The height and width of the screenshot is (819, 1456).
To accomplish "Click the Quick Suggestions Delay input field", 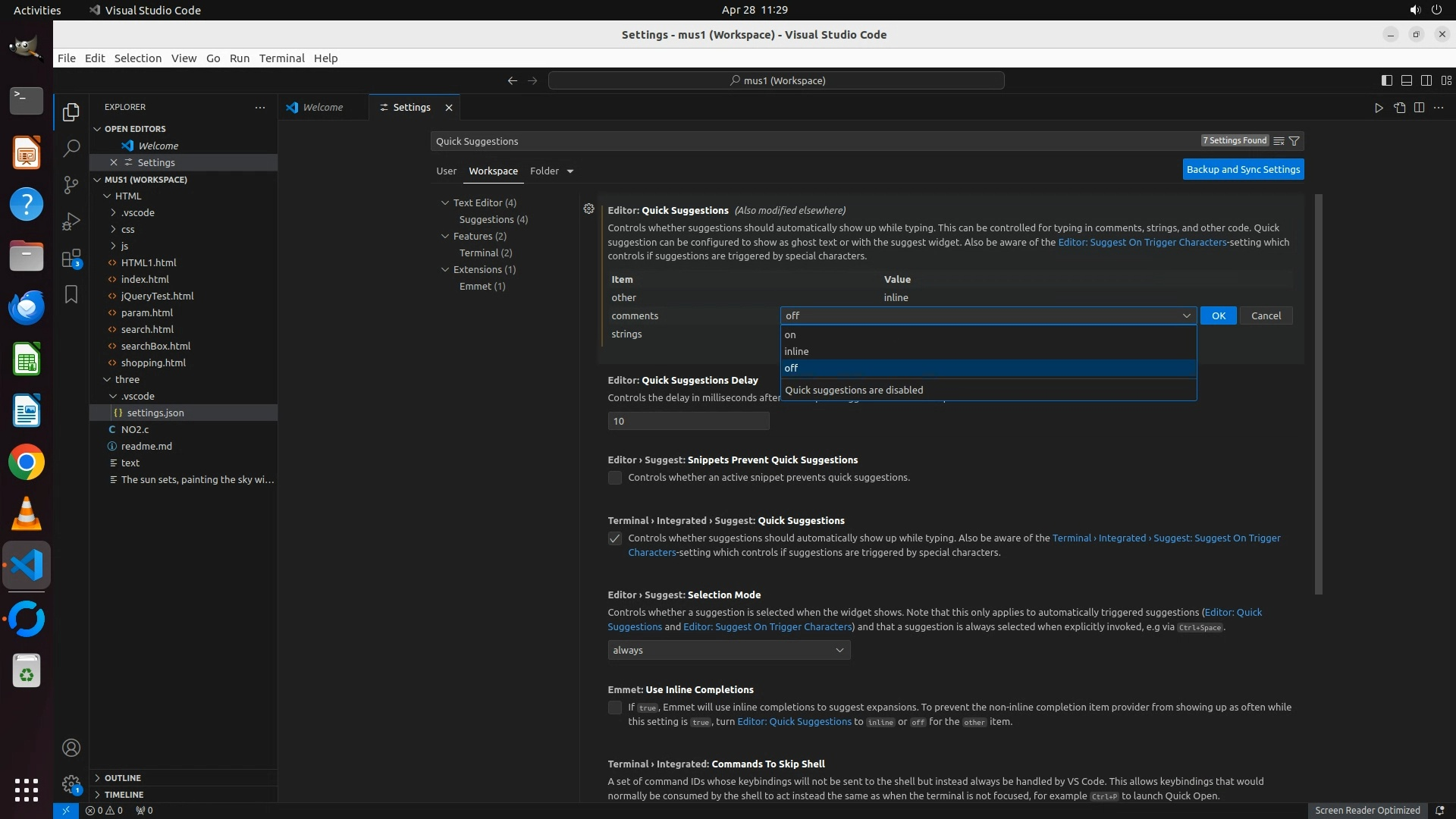I will click(x=688, y=421).
